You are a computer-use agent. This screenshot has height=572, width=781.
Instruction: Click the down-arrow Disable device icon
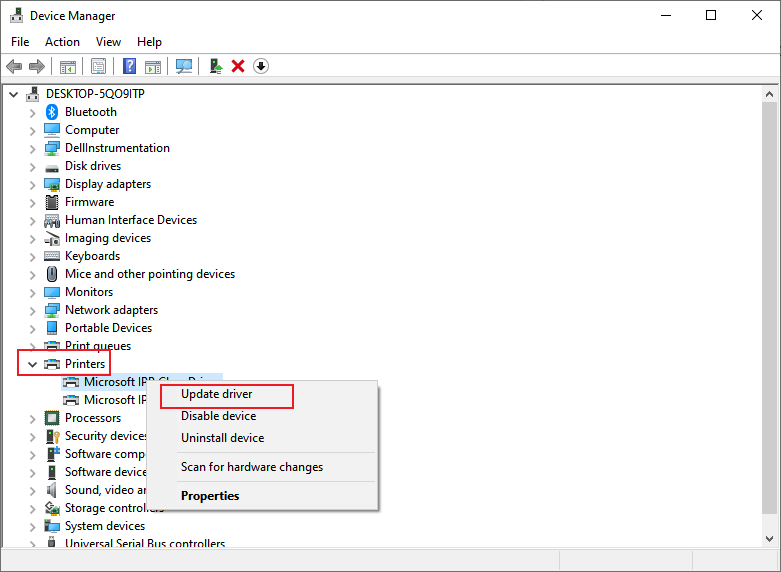261,66
